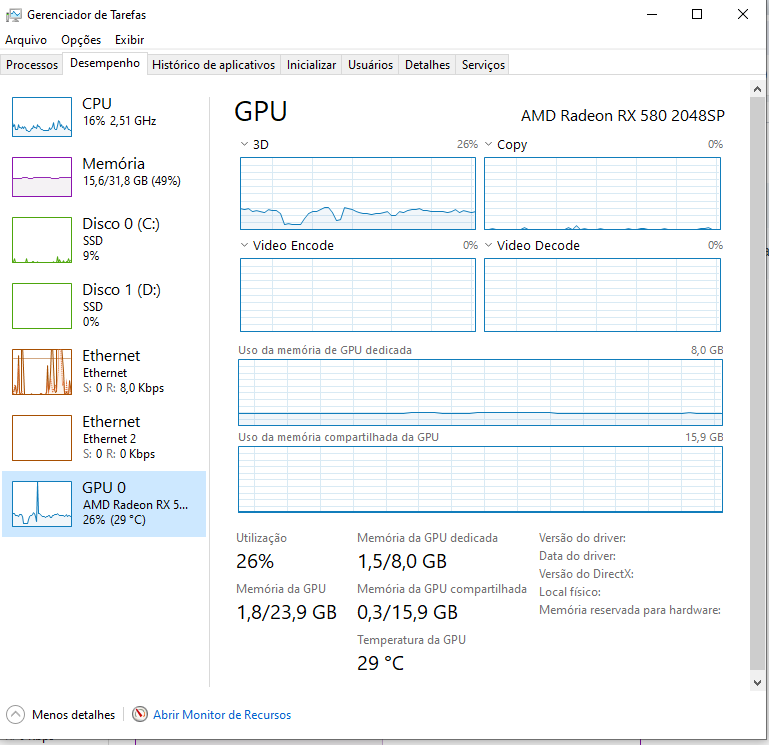Open the Copy engine dropdown chevron
Screen dimensions: 769x745
point(488,144)
